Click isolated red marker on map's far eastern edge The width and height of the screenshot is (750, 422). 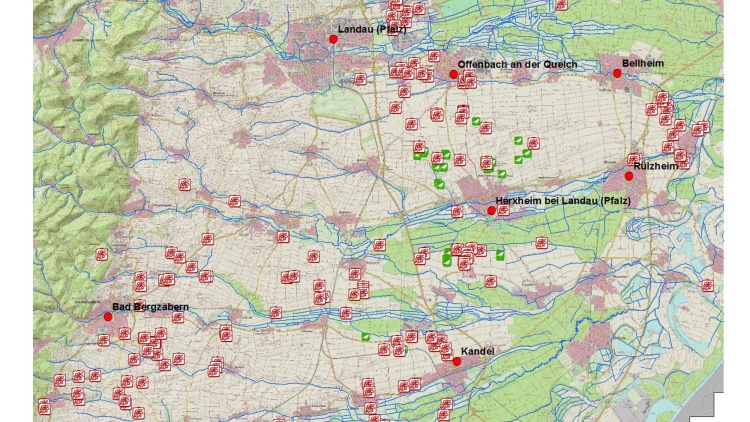point(707,286)
